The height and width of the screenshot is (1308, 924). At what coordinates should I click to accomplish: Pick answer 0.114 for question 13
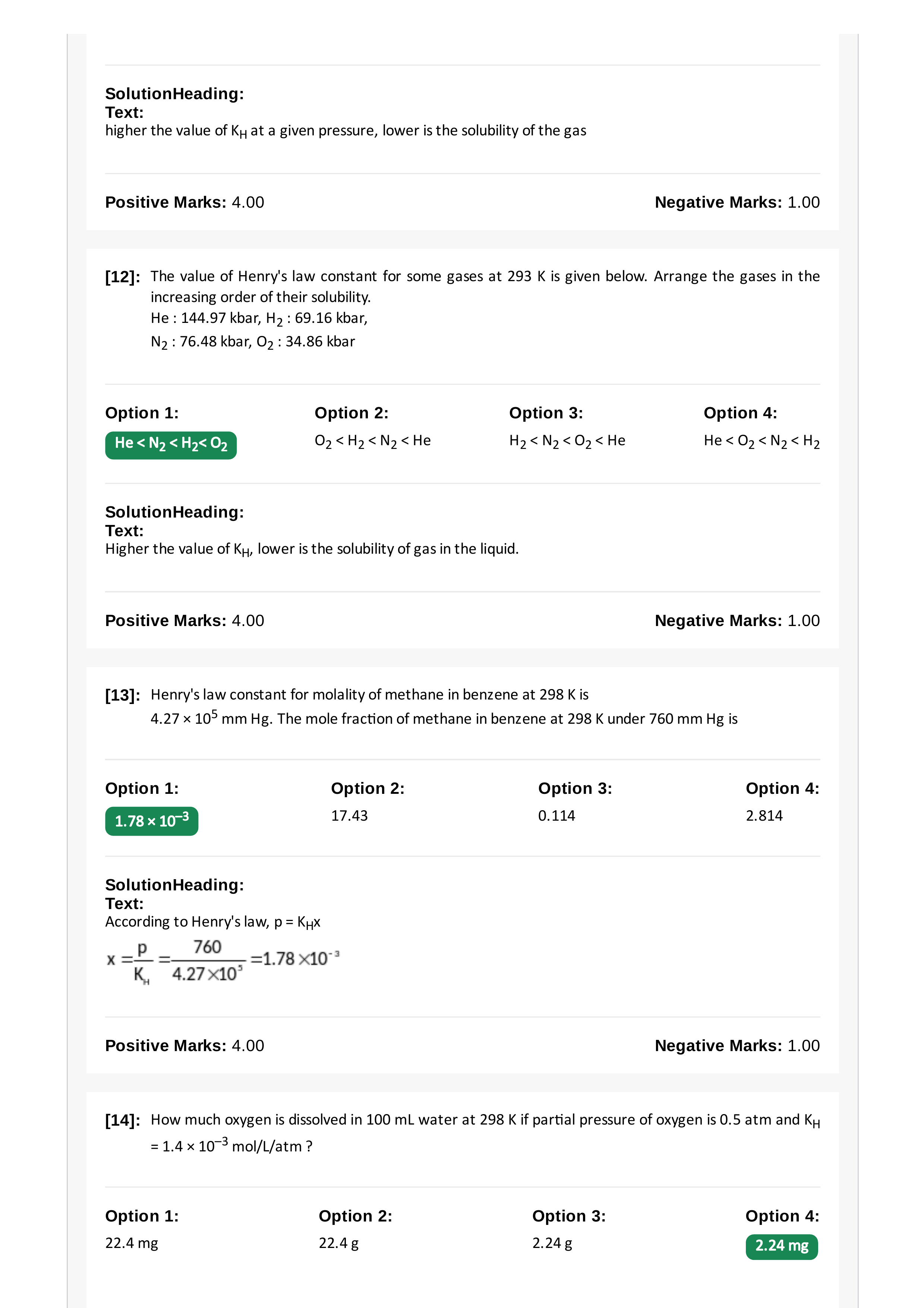click(557, 816)
